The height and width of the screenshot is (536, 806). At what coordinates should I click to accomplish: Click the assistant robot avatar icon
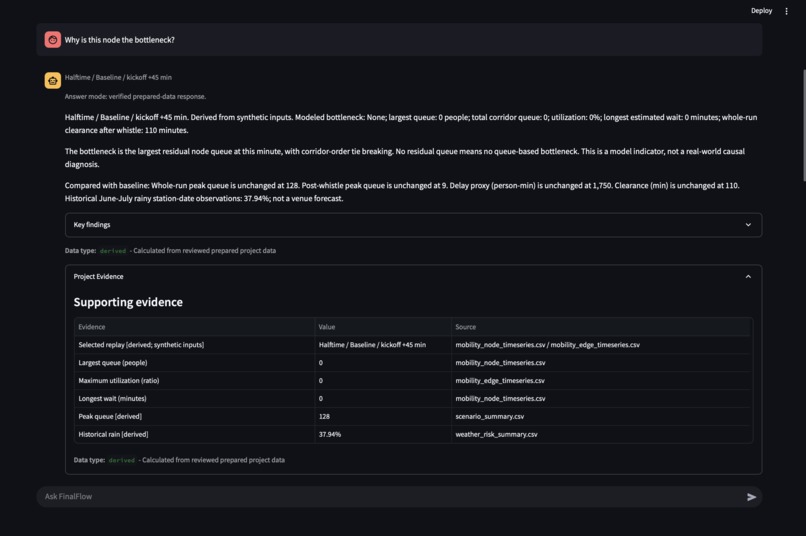52,80
